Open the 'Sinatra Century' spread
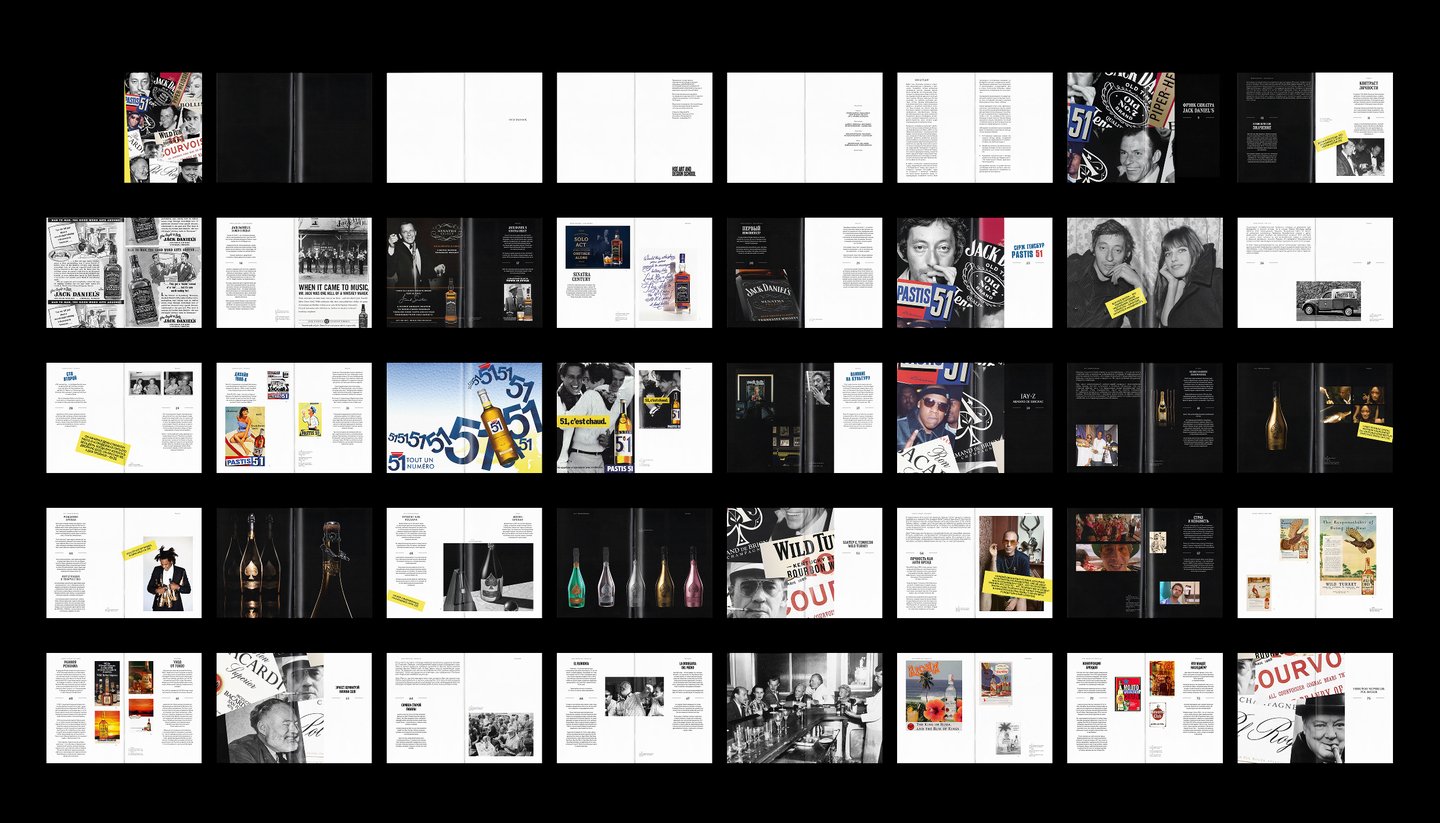The image size is (1440, 823). point(635,273)
